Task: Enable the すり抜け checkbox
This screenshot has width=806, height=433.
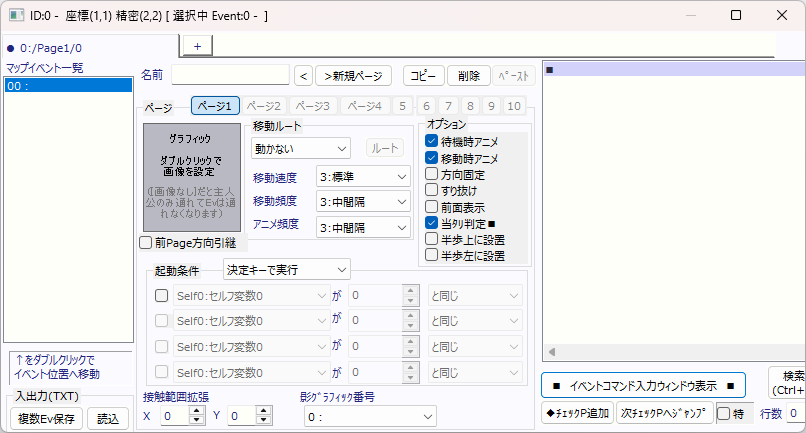Action: (x=431, y=190)
